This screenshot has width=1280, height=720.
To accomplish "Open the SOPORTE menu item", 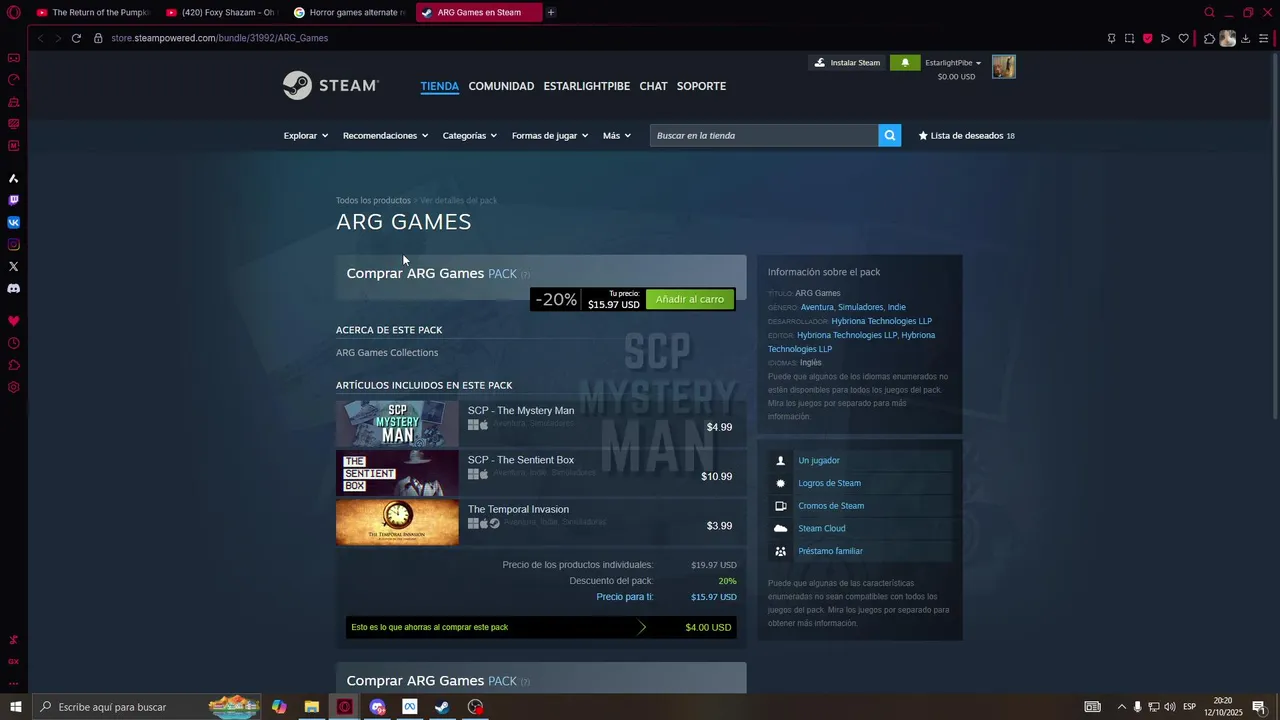I will pos(701,86).
